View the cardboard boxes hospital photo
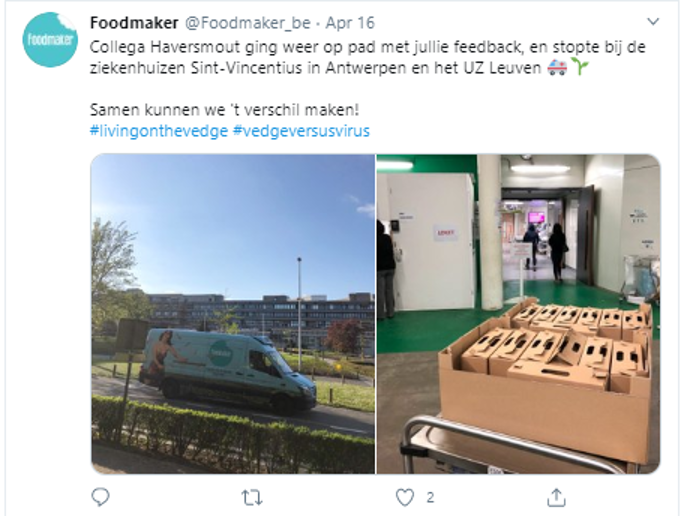 pyautogui.click(x=518, y=314)
